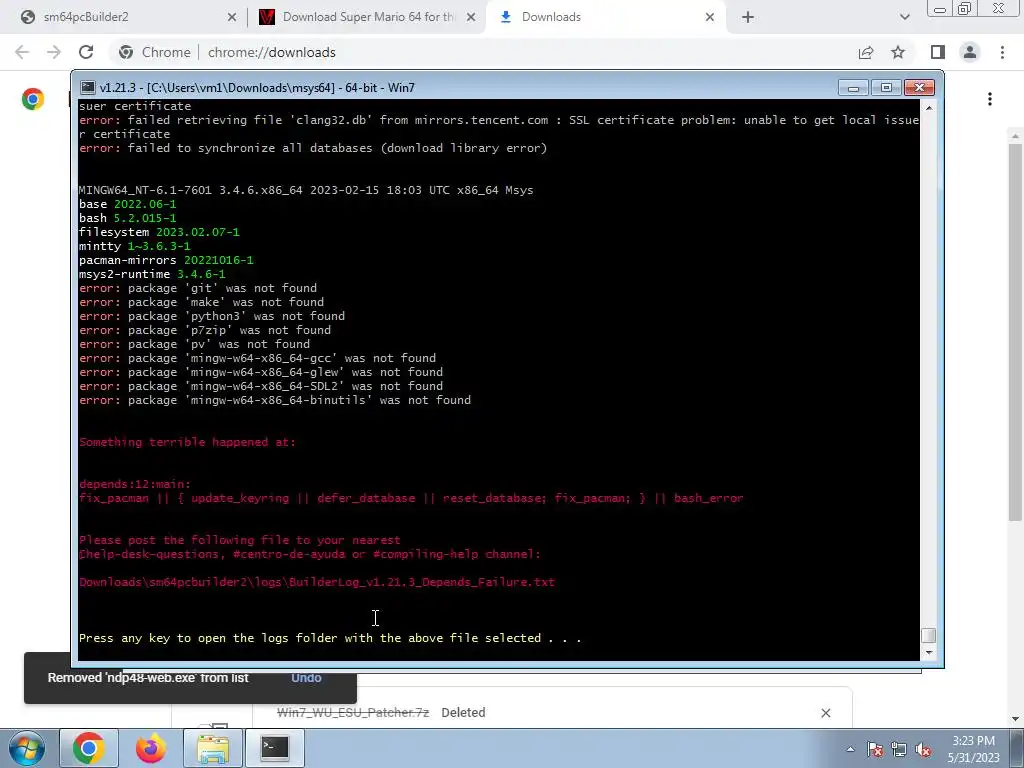
Task: Open Windows Explorer from the taskbar
Action: (x=213, y=748)
